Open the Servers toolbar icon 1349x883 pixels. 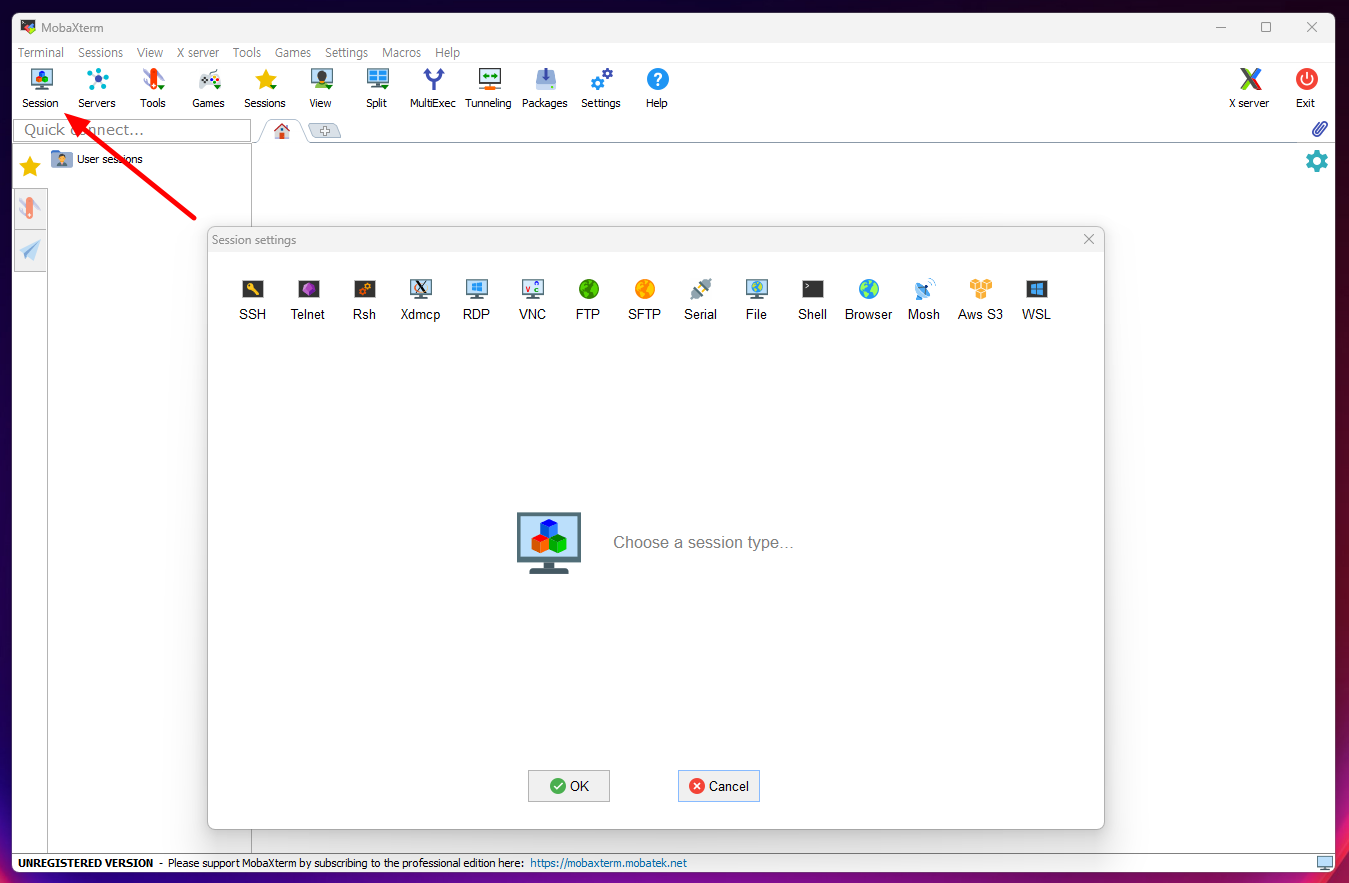97,88
